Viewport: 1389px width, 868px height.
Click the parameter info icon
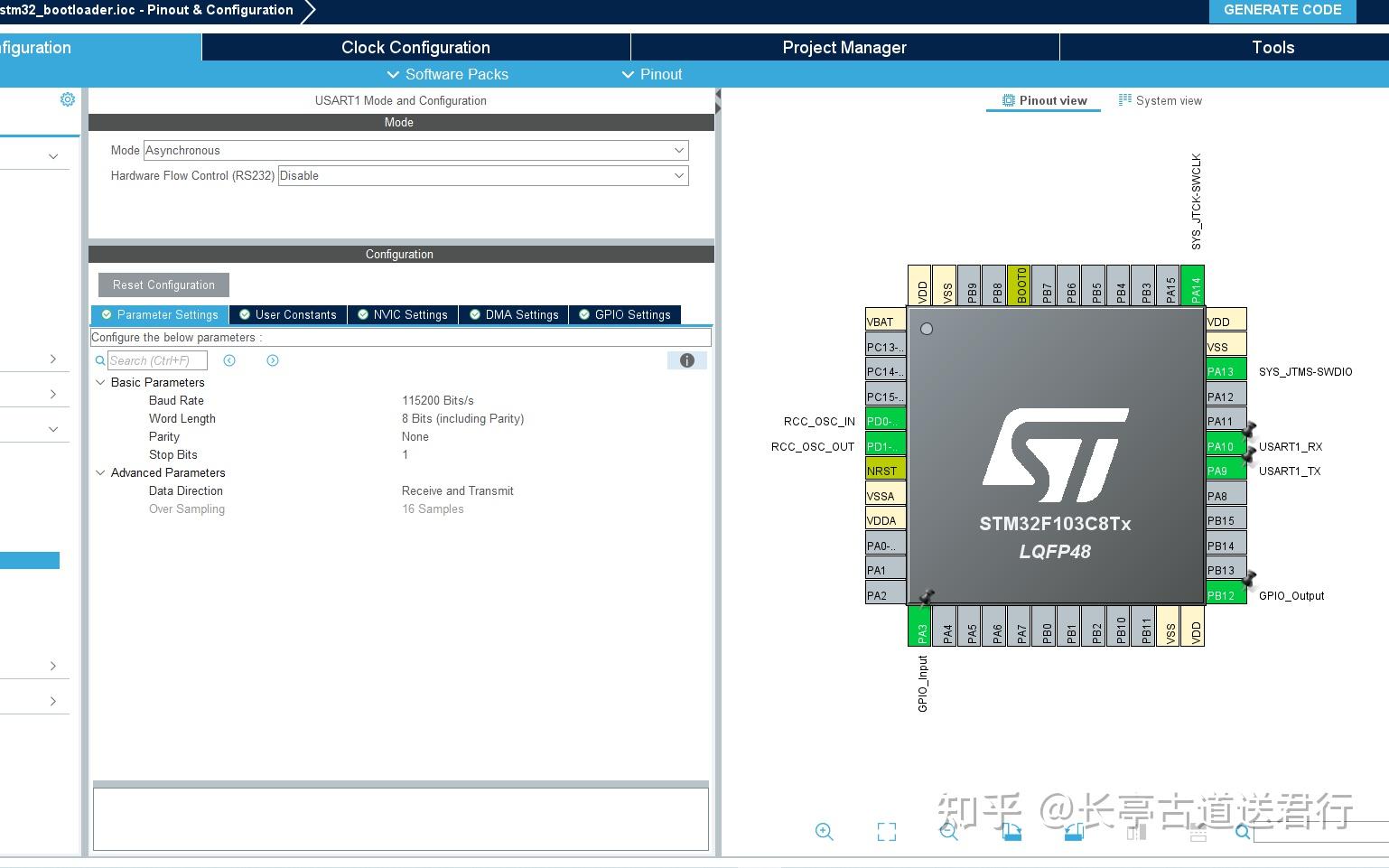coord(687,360)
